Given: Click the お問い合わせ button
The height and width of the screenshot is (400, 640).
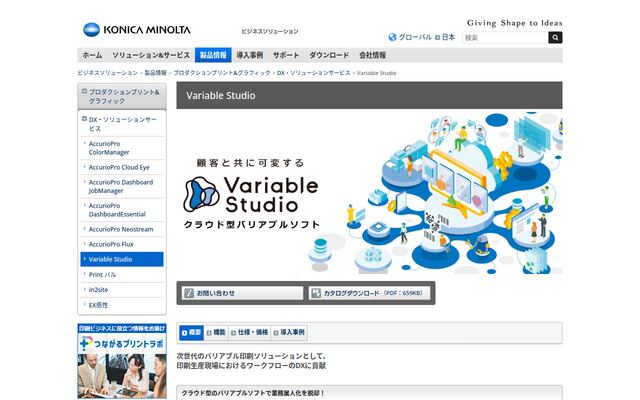Looking at the screenshot, I should [x=242, y=293].
